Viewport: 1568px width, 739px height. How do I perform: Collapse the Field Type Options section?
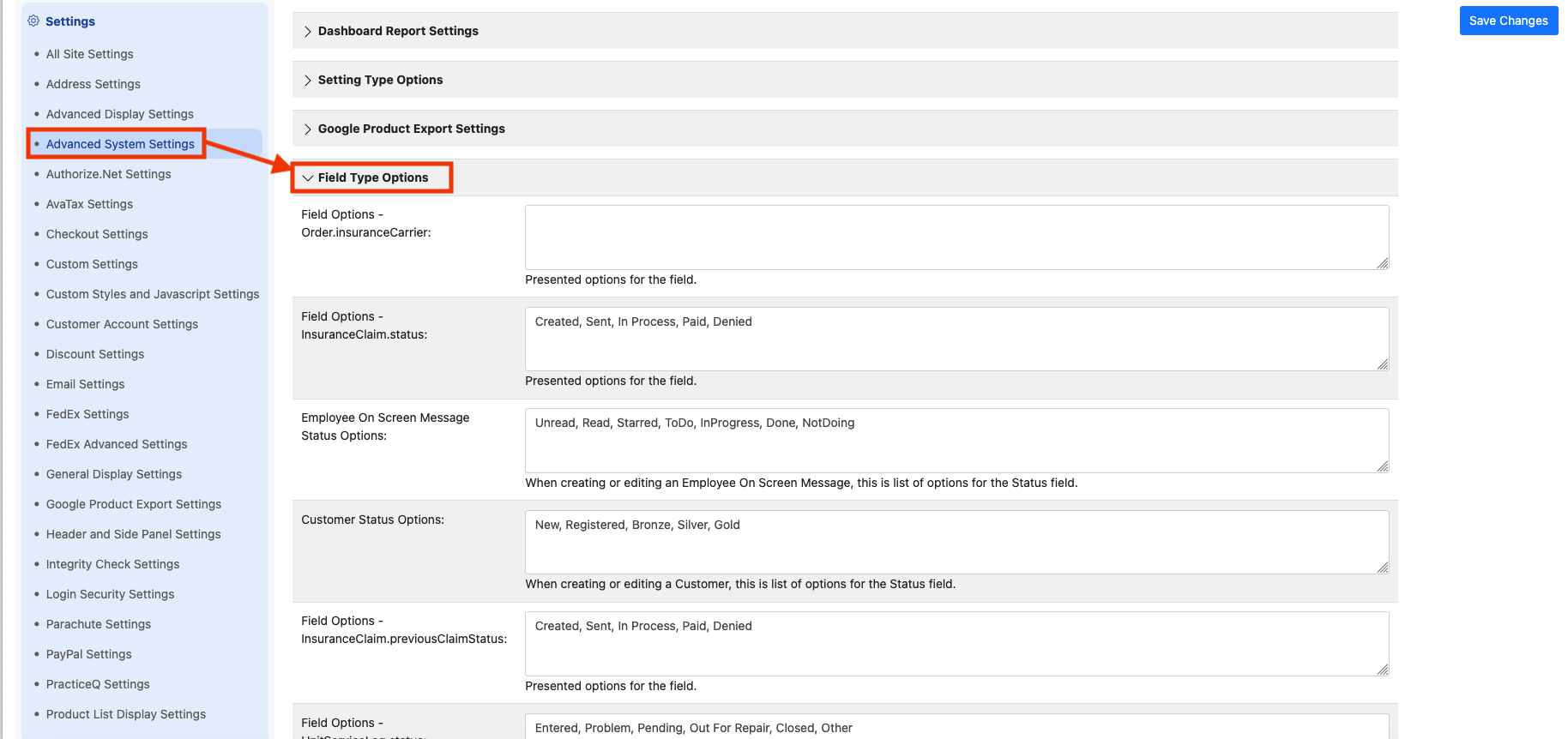point(845,177)
